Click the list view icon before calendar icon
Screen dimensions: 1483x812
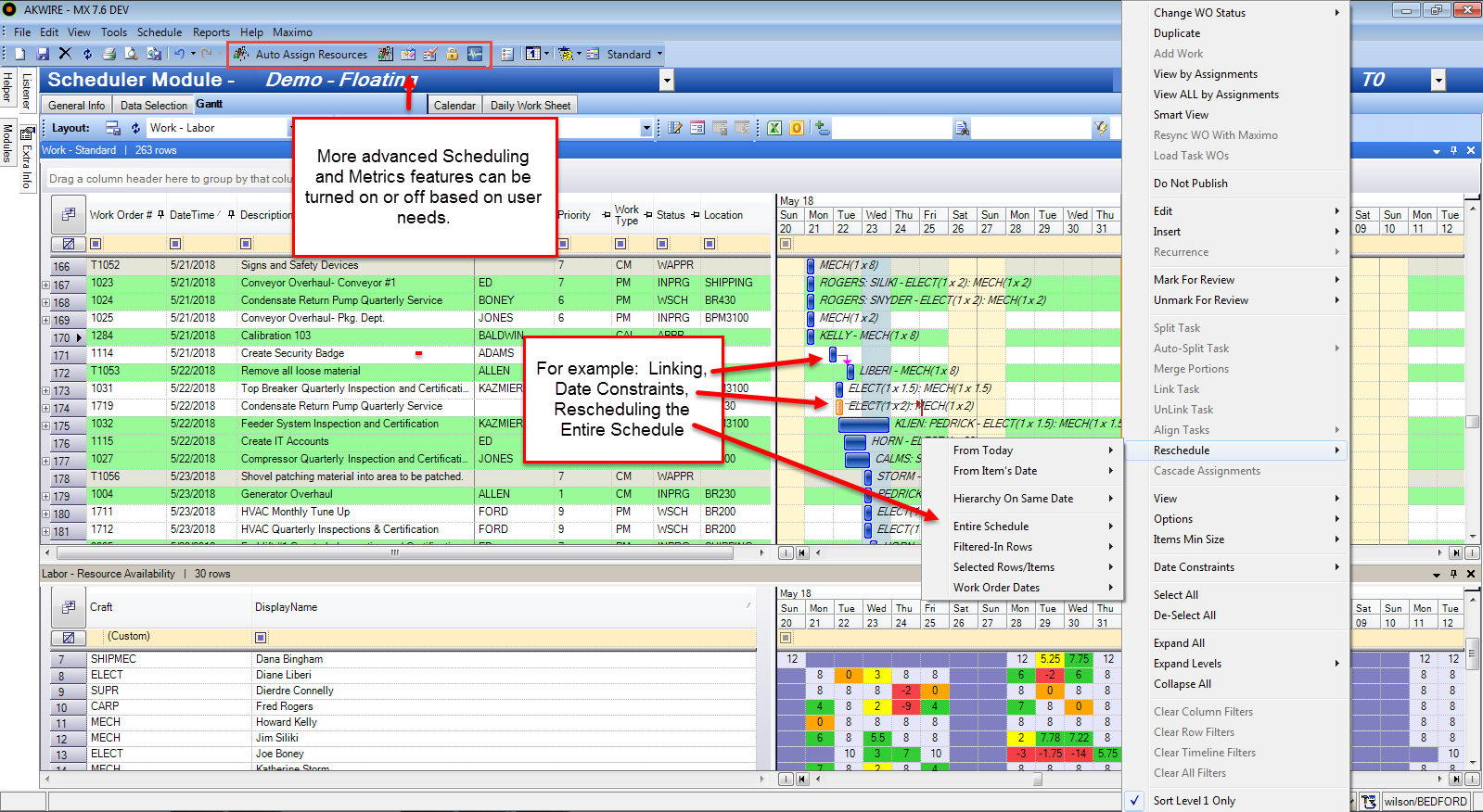(x=507, y=54)
